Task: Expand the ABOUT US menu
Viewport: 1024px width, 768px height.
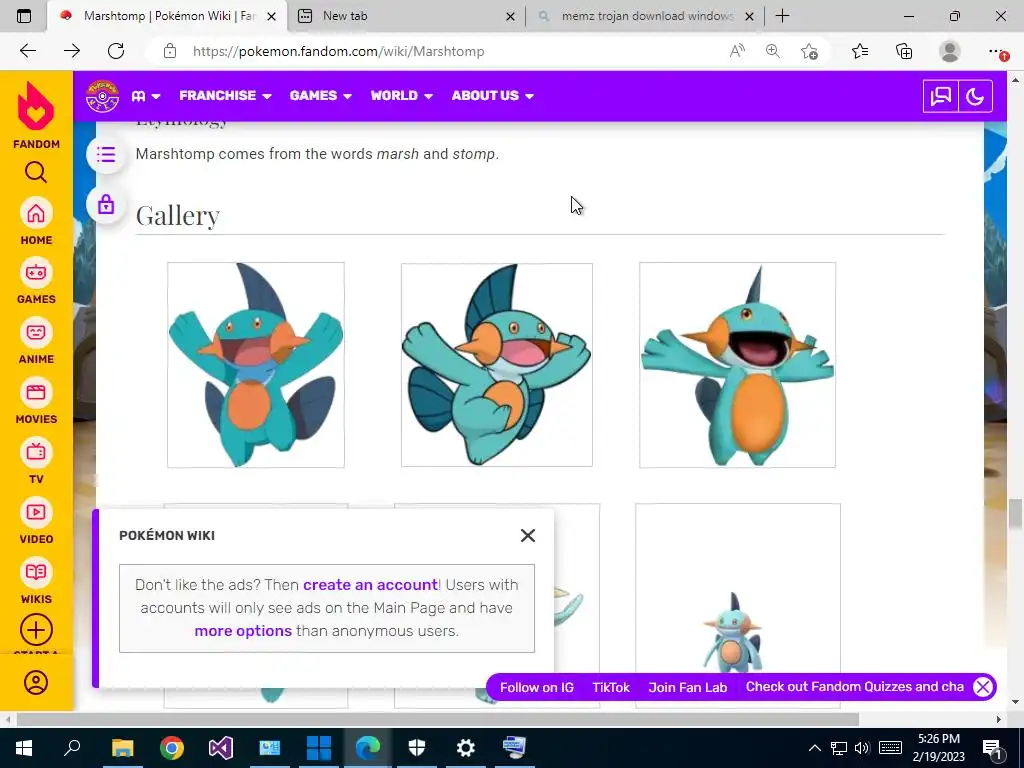Action: (492, 96)
